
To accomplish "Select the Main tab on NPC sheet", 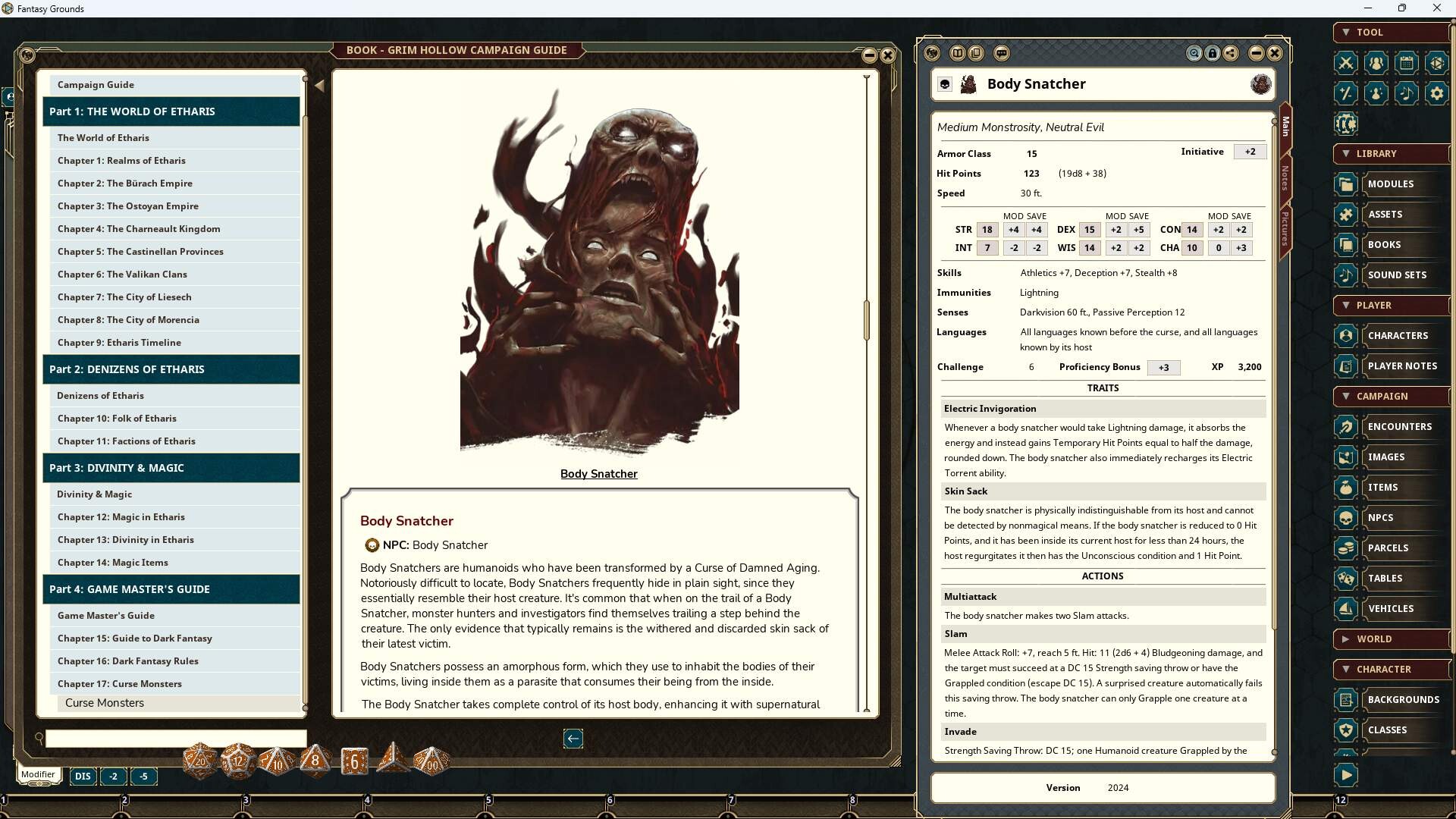I will coord(1285,126).
